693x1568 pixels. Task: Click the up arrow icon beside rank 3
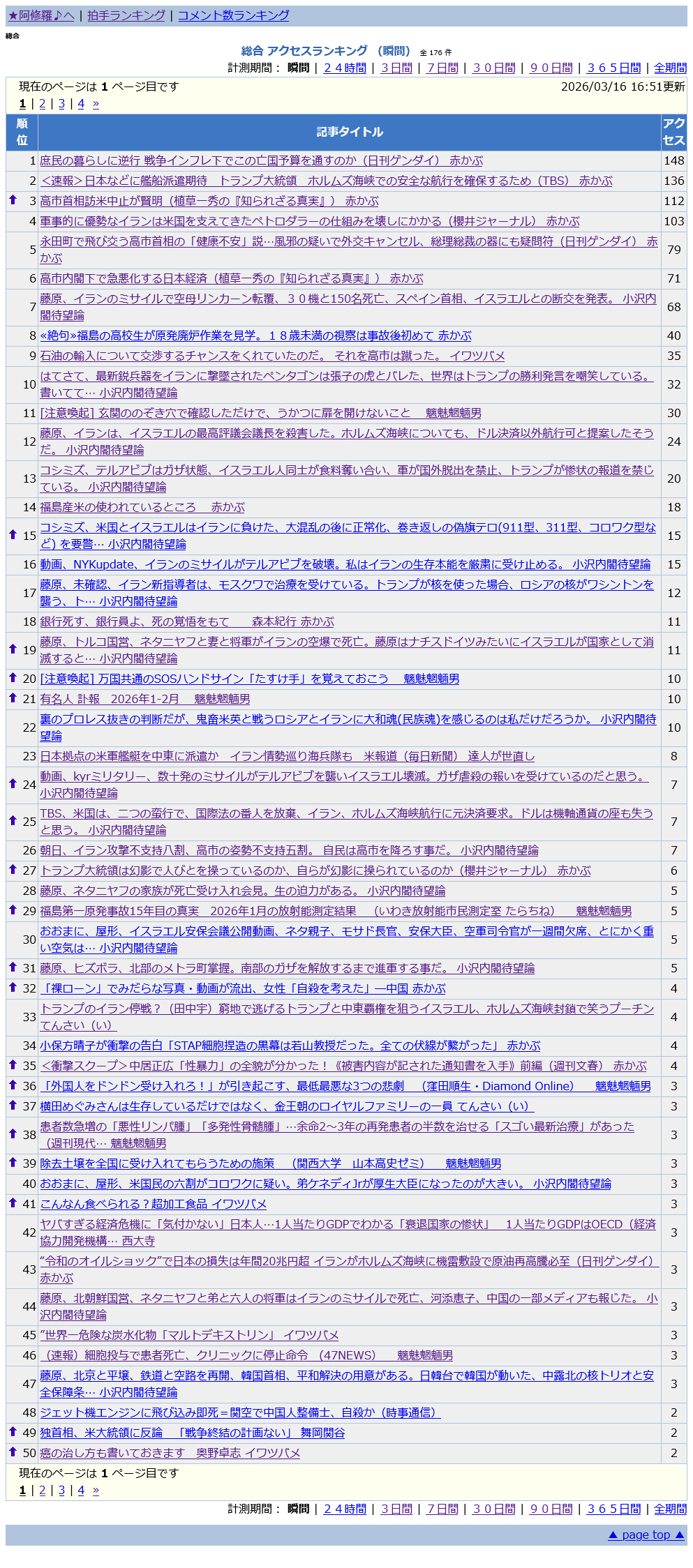[x=13, y=200]
